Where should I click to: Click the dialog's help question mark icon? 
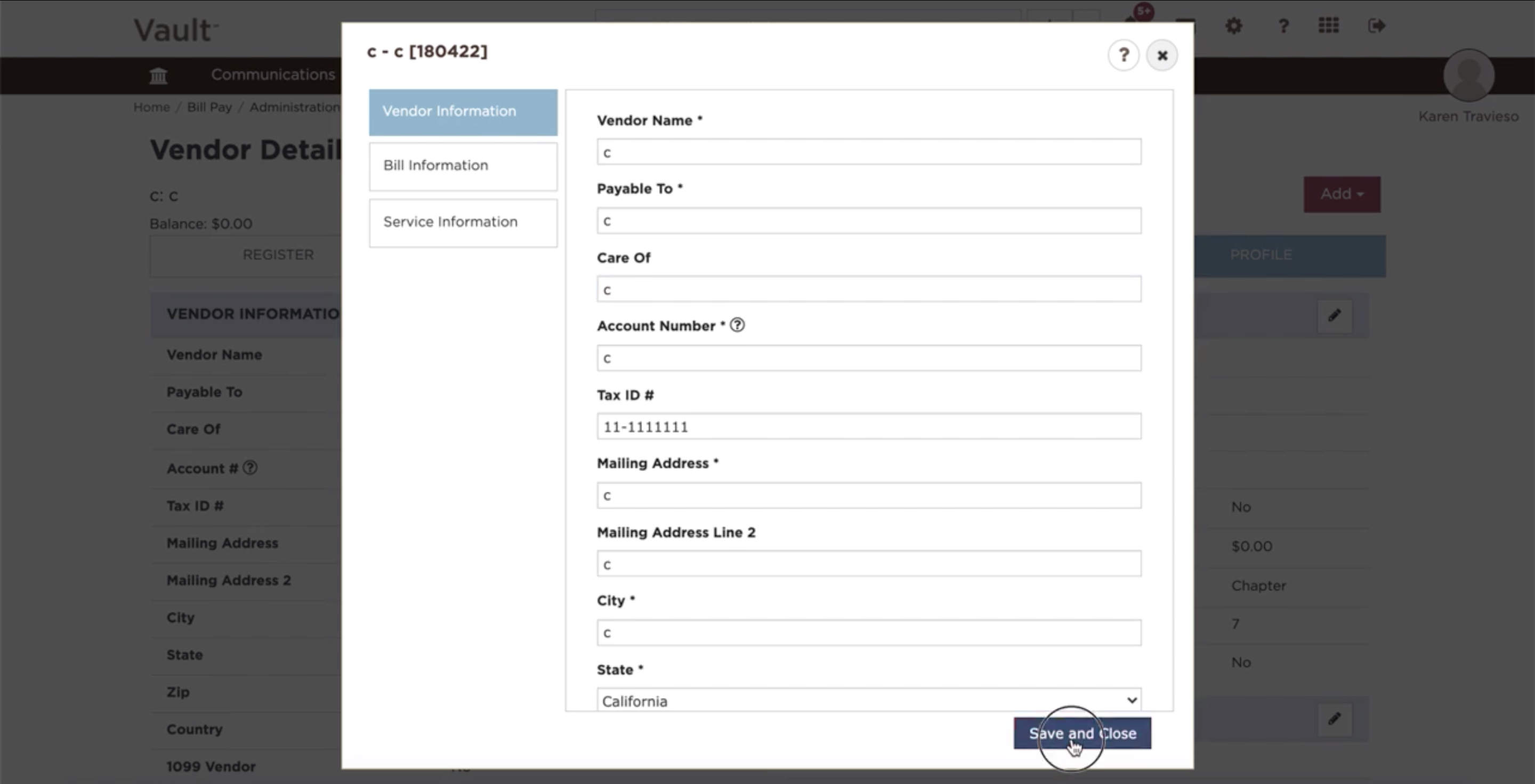click(1124, 55)
